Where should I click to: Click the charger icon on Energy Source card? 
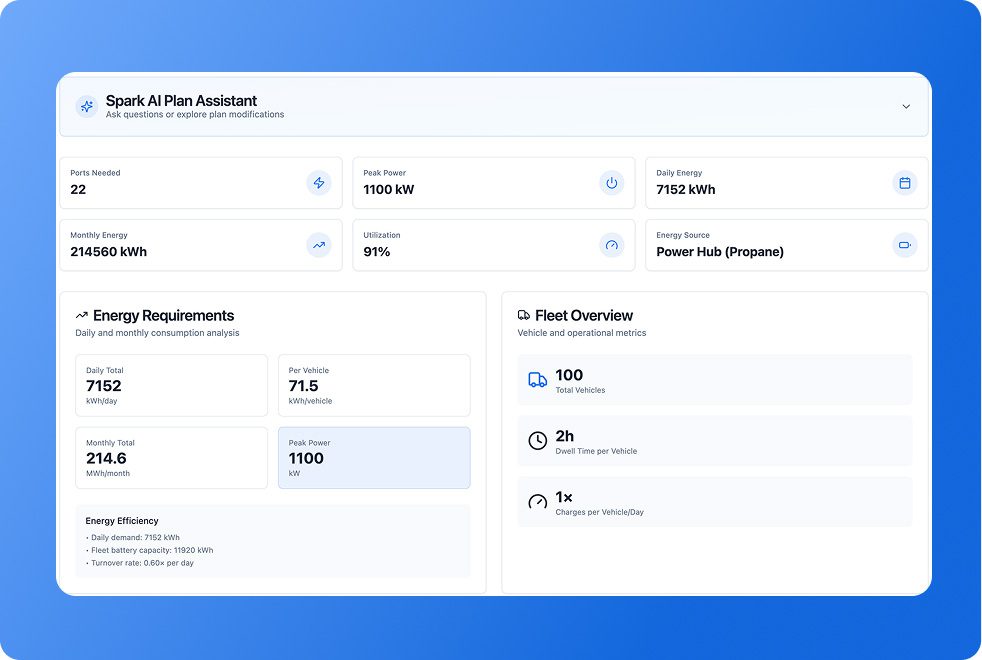pyautogui.click(x=904, y=245)
